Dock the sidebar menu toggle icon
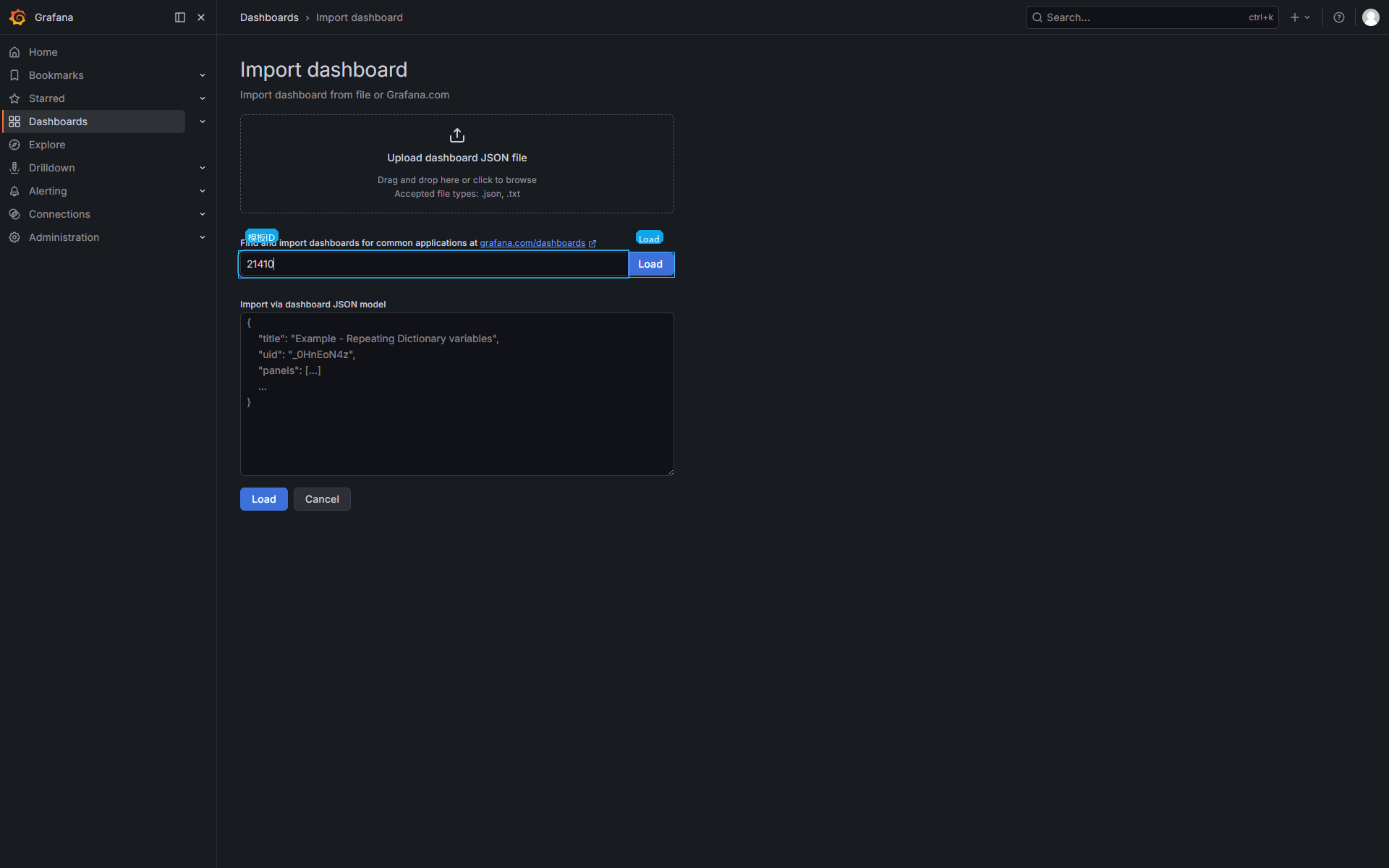Screen dimensions: 1389x868 (x=180, y=17)
